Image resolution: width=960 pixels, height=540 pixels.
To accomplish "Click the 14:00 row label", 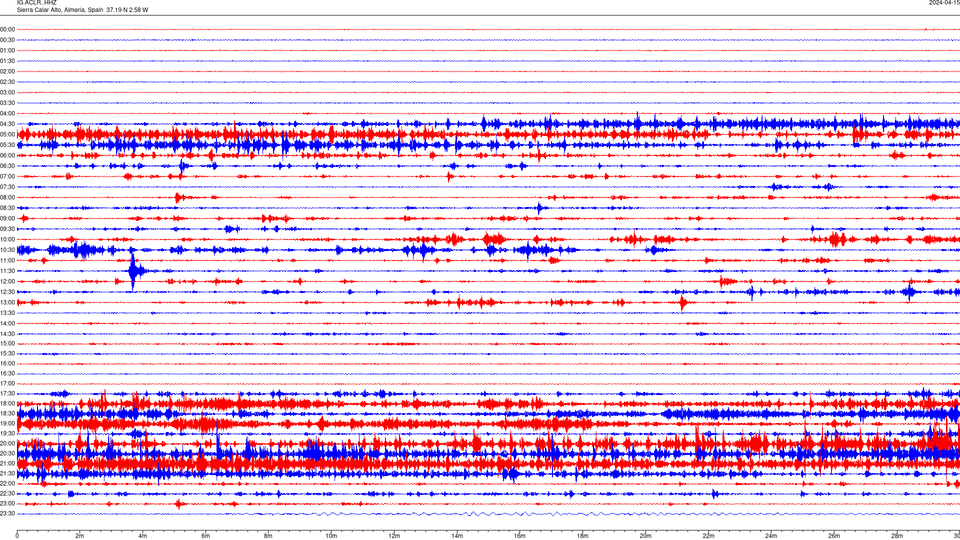I will (7, 323).
